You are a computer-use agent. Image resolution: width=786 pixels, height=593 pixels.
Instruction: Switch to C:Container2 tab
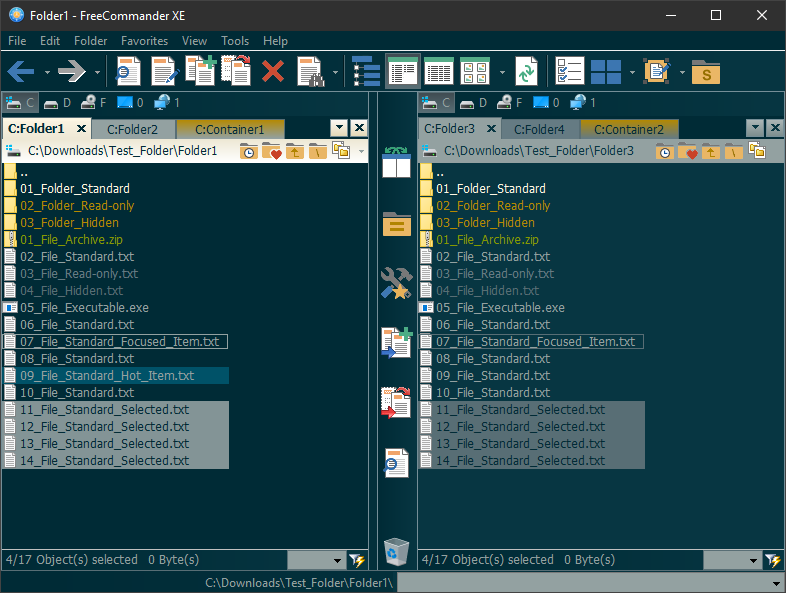click(x=629, y=129)
